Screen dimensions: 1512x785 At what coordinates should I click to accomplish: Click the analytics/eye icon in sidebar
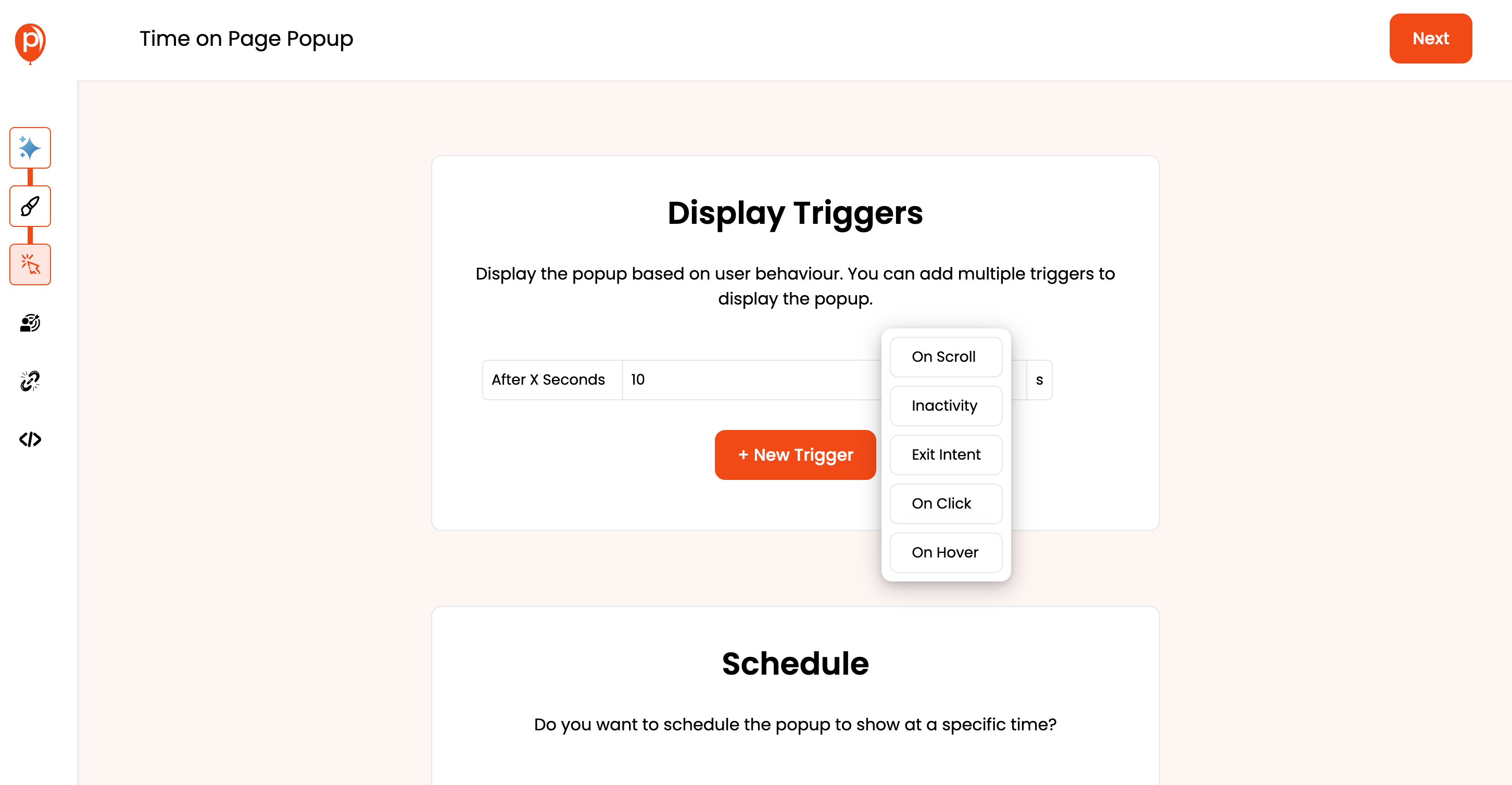click(x=30, y=323)
